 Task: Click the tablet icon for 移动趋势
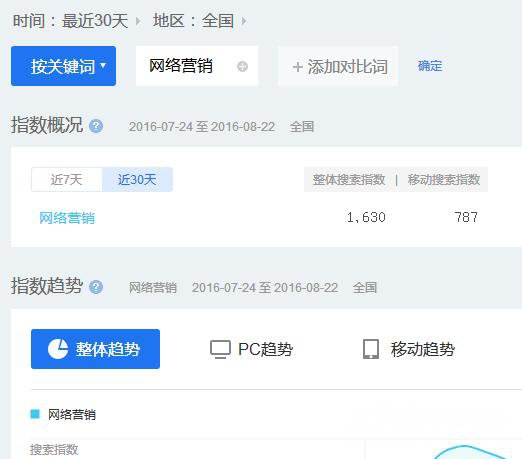(x=371, y=349)
